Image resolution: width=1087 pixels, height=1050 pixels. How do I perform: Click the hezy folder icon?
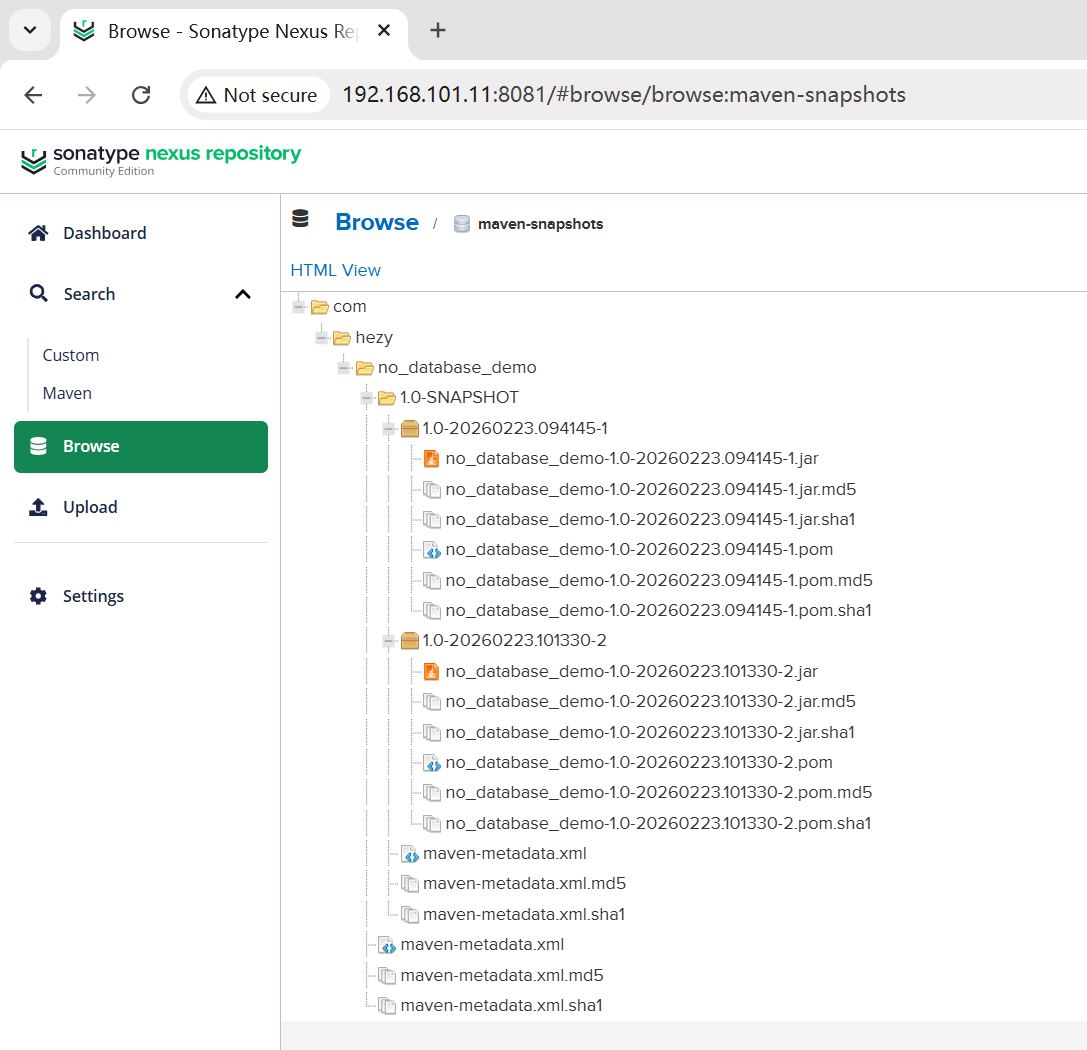(342, 338)
